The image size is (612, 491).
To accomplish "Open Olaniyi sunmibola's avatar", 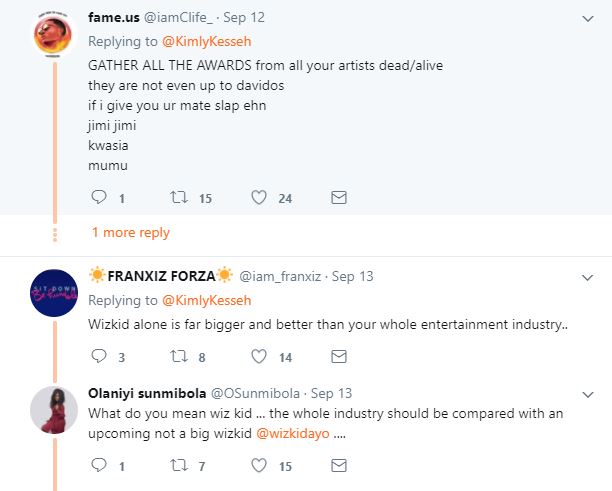I will click(x=54, y=412).
